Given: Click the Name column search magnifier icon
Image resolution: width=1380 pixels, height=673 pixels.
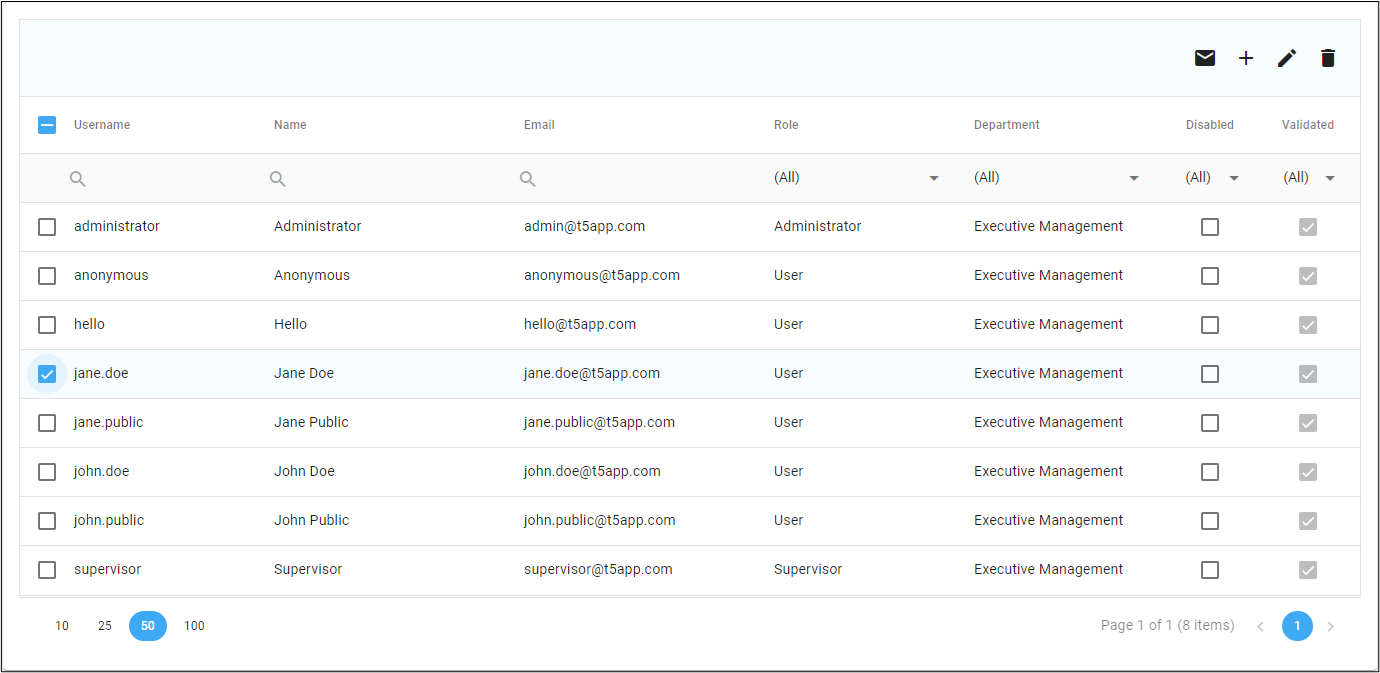Looking at the screenshot, I should [278, 179].
